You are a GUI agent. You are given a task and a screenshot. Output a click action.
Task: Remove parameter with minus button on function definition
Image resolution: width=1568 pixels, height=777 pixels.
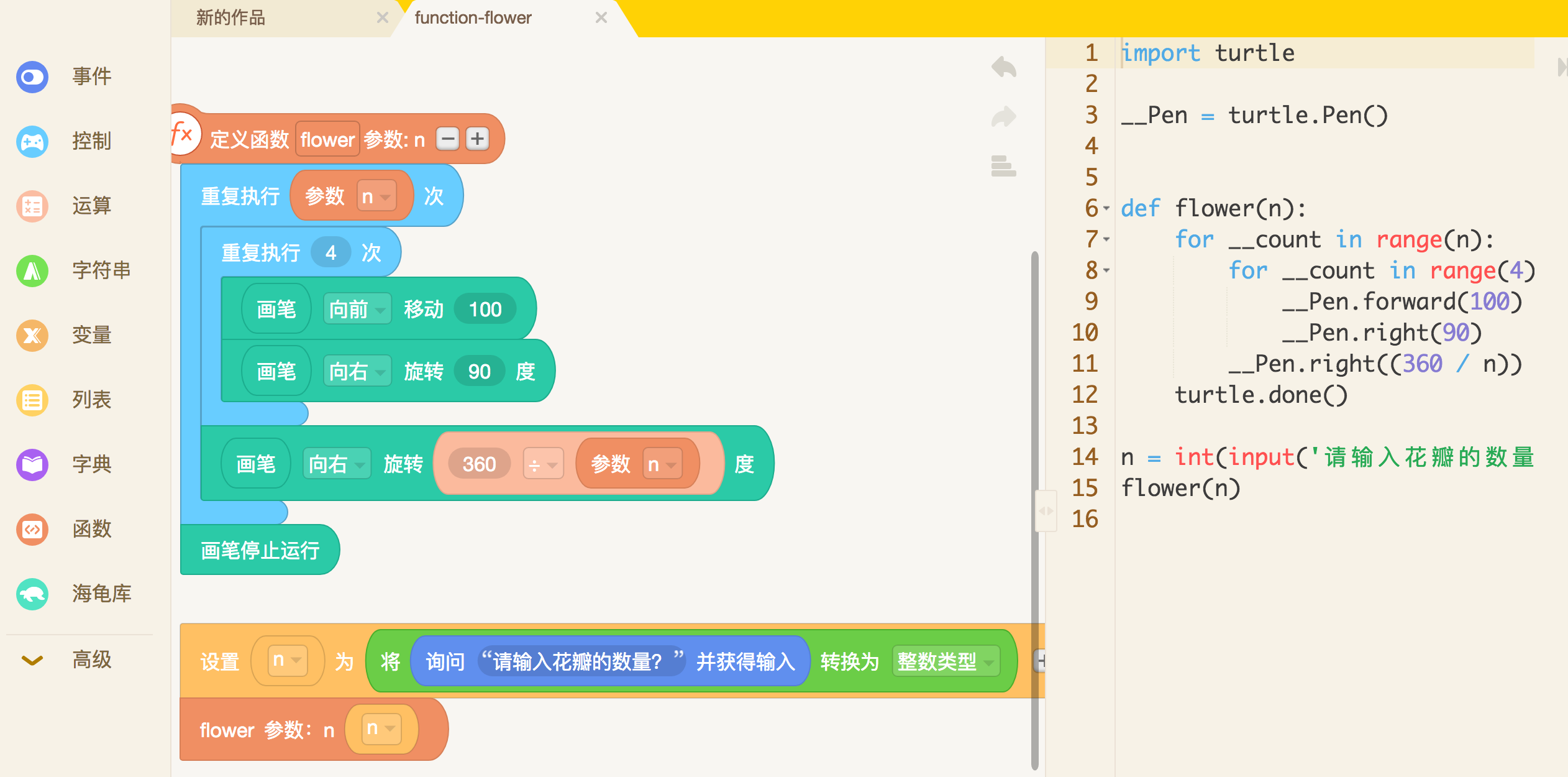click(x=447, y=139)
